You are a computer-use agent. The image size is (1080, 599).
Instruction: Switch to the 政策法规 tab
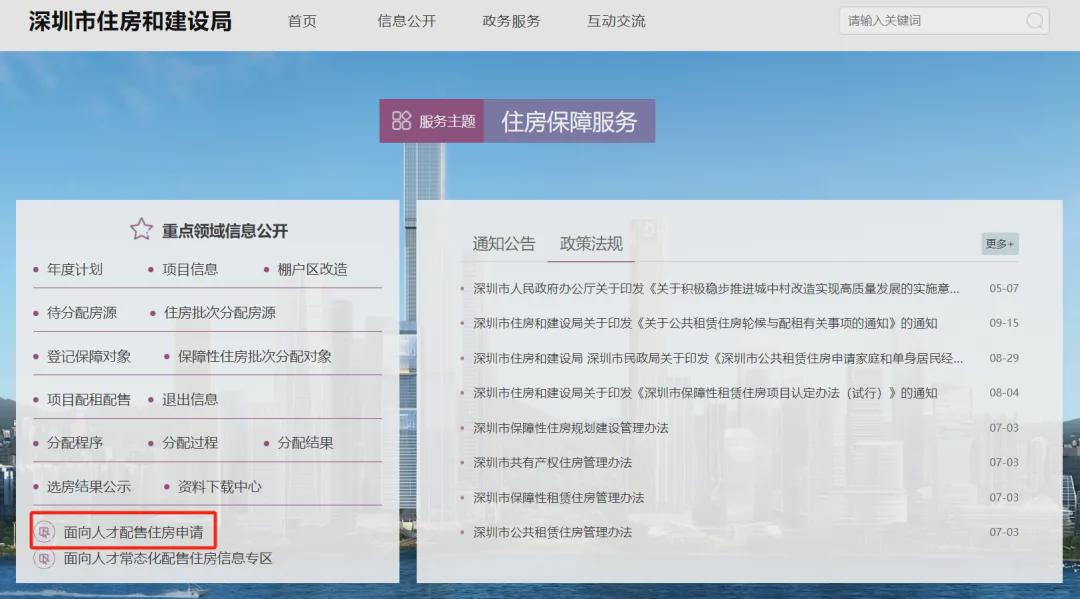click(591, 244)
